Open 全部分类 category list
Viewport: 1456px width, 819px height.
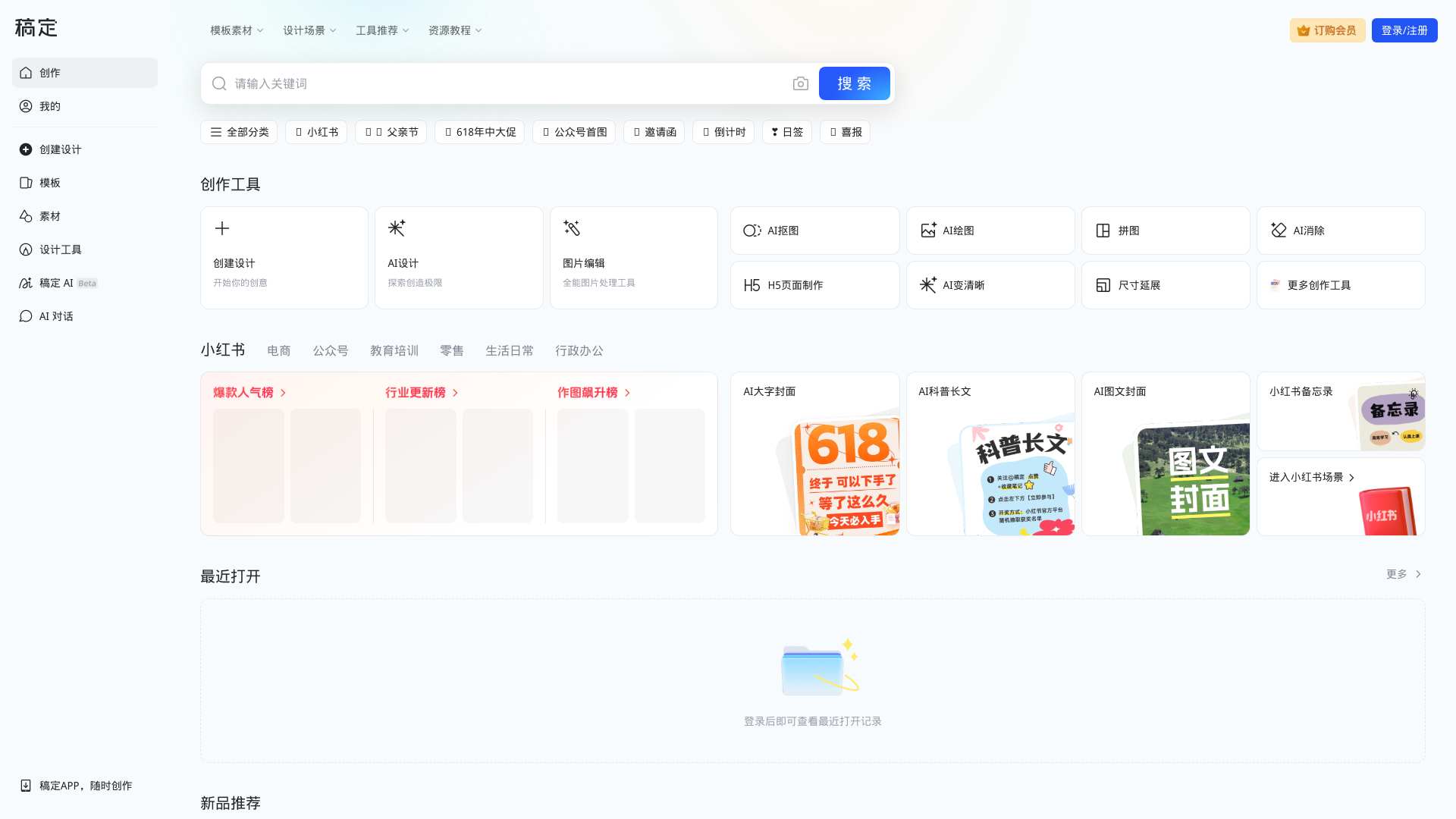(239, 132)
